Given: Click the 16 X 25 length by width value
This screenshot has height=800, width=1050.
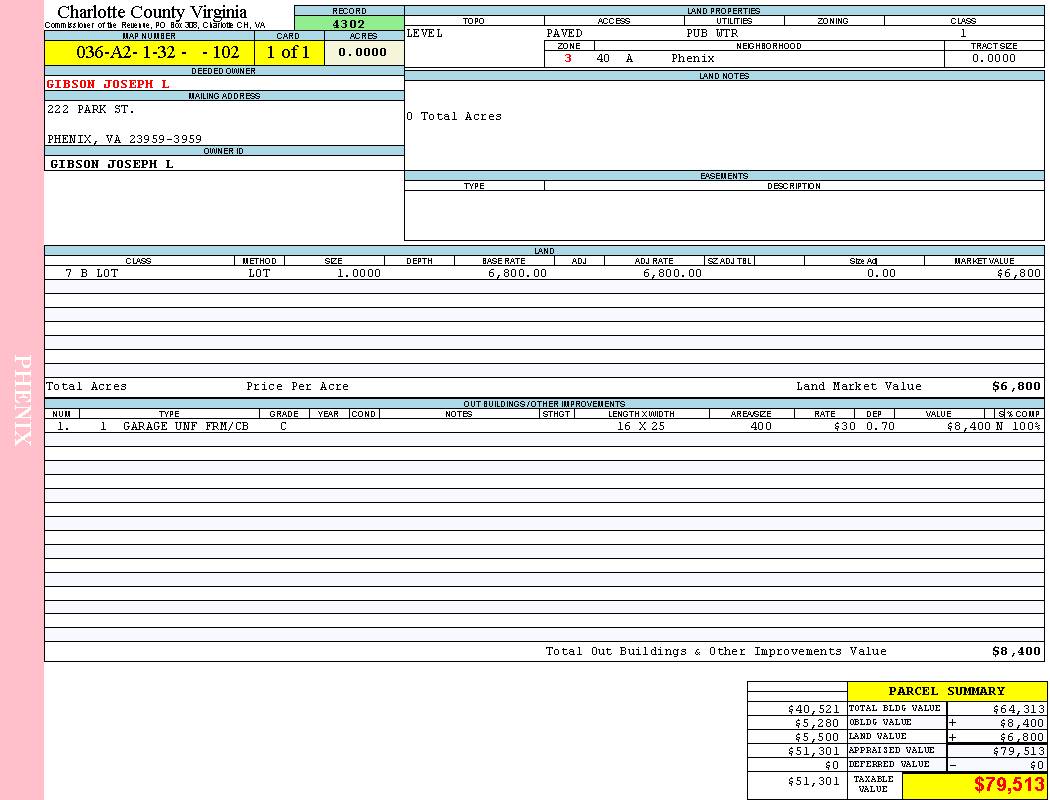Looking at the screenshot, I should tap(641, 426).
